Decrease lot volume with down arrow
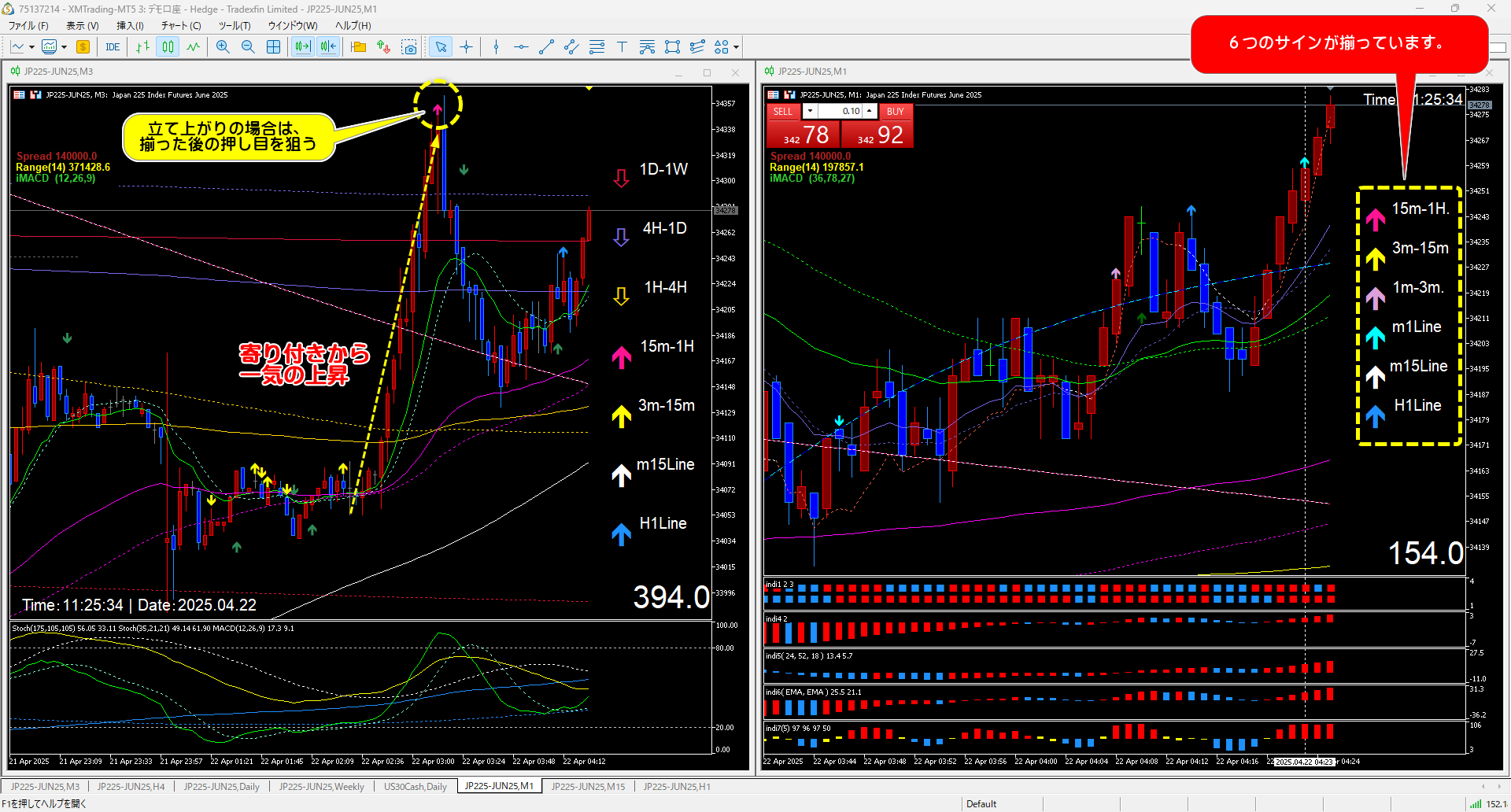Screen dimensions: 1511x812 click(x=810, y=112)
